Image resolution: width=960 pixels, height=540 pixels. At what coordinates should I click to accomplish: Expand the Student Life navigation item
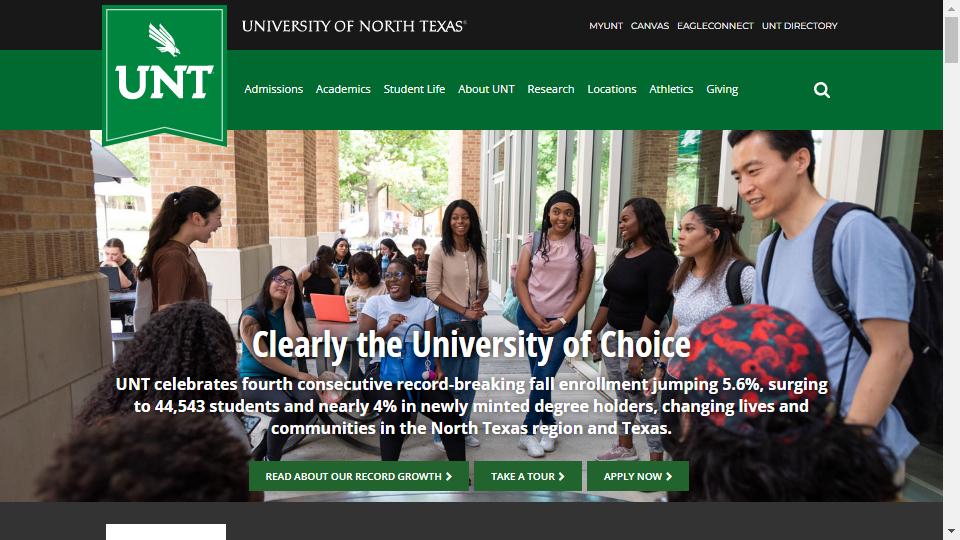(x=414, y=89)
